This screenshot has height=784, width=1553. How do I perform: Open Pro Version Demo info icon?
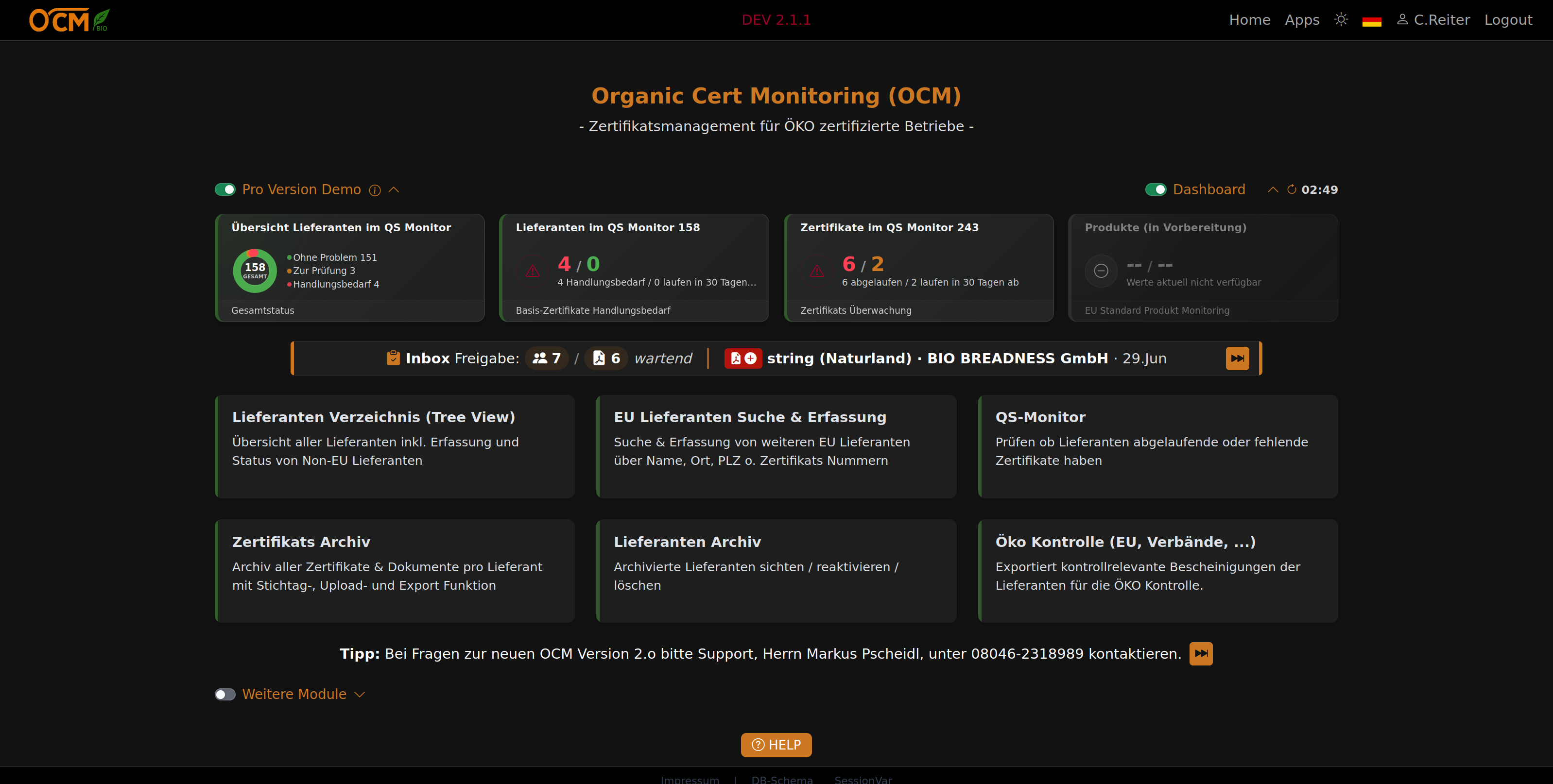click(375, 190)
